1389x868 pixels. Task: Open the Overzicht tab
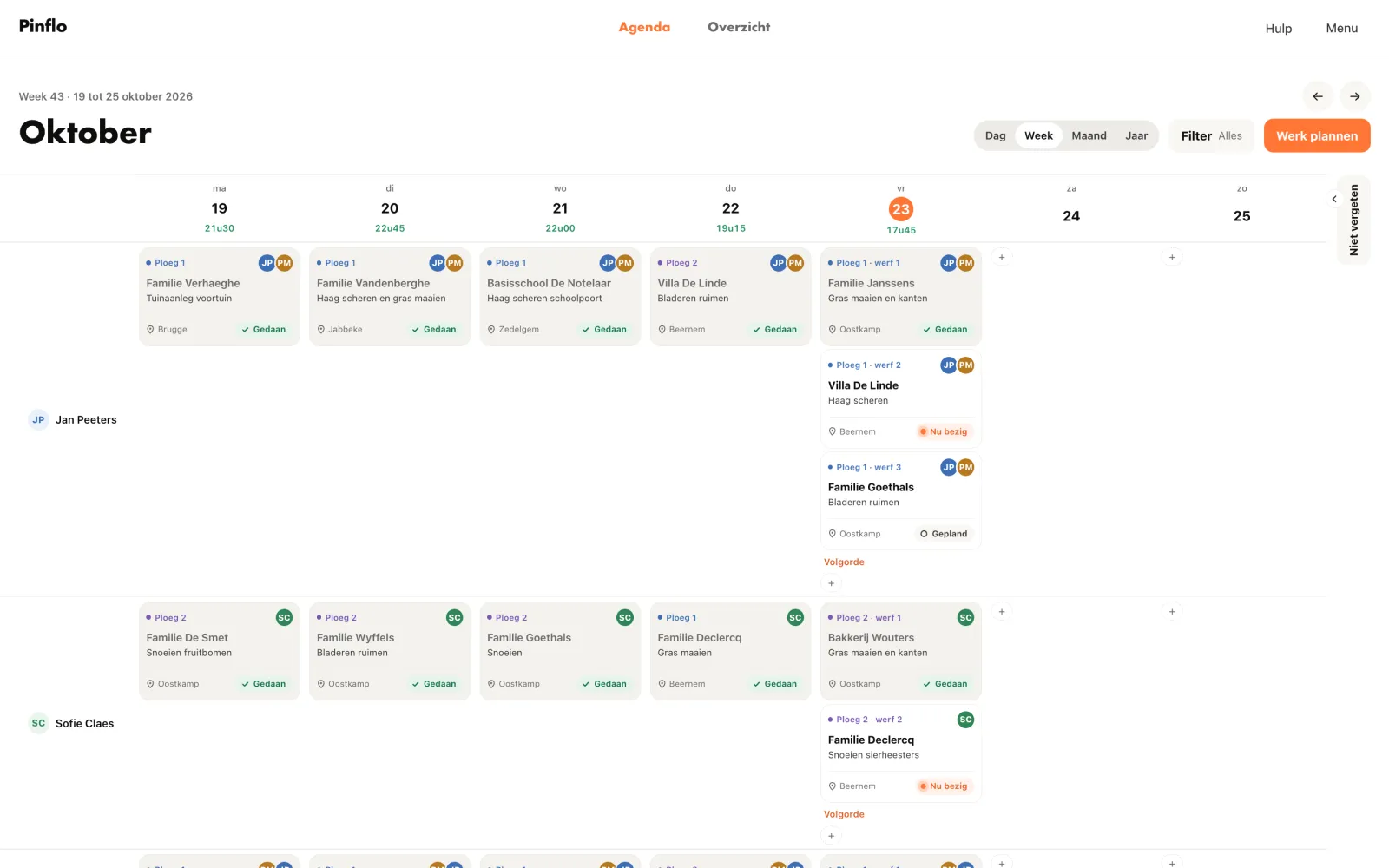(739, 27)
